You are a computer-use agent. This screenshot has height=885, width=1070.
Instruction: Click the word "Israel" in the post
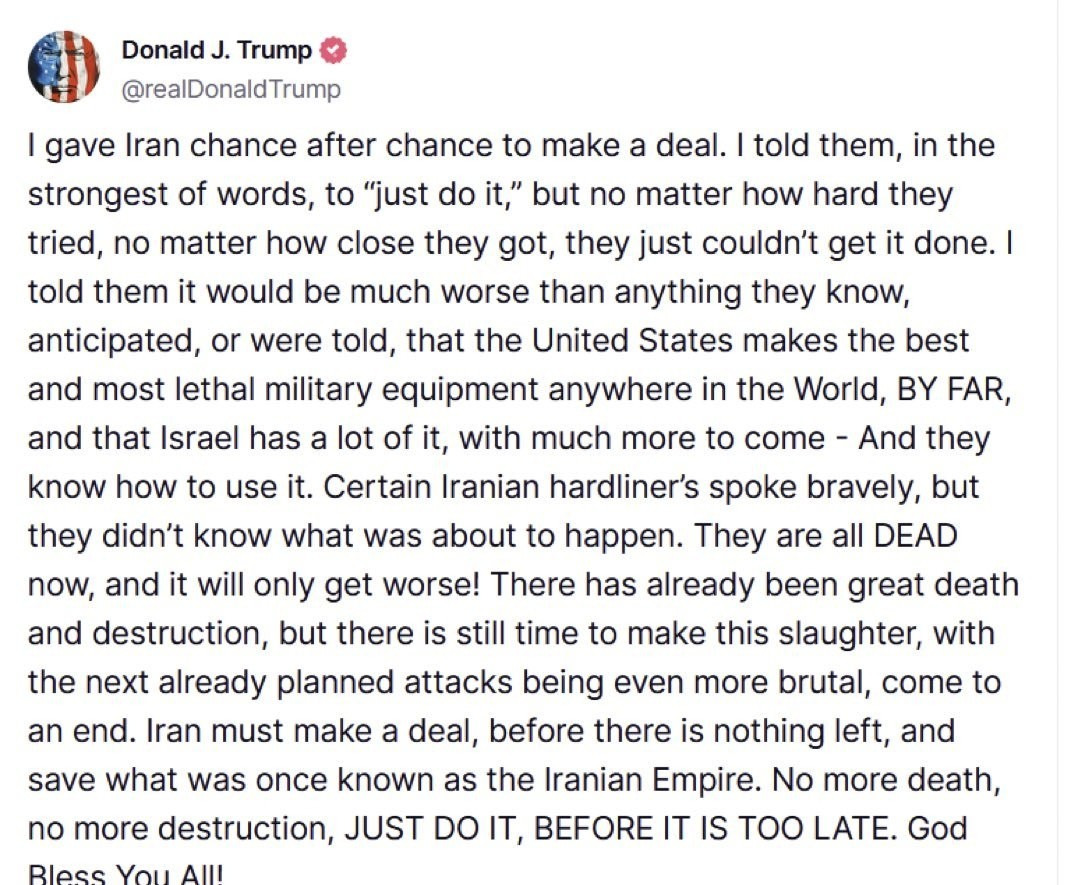point(200,438)
